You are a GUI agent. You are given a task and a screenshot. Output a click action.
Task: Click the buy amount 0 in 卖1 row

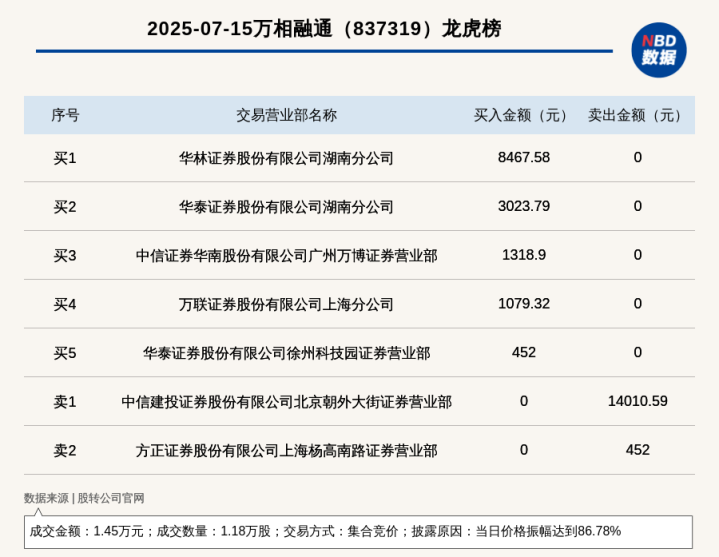(x=524, y=401)
